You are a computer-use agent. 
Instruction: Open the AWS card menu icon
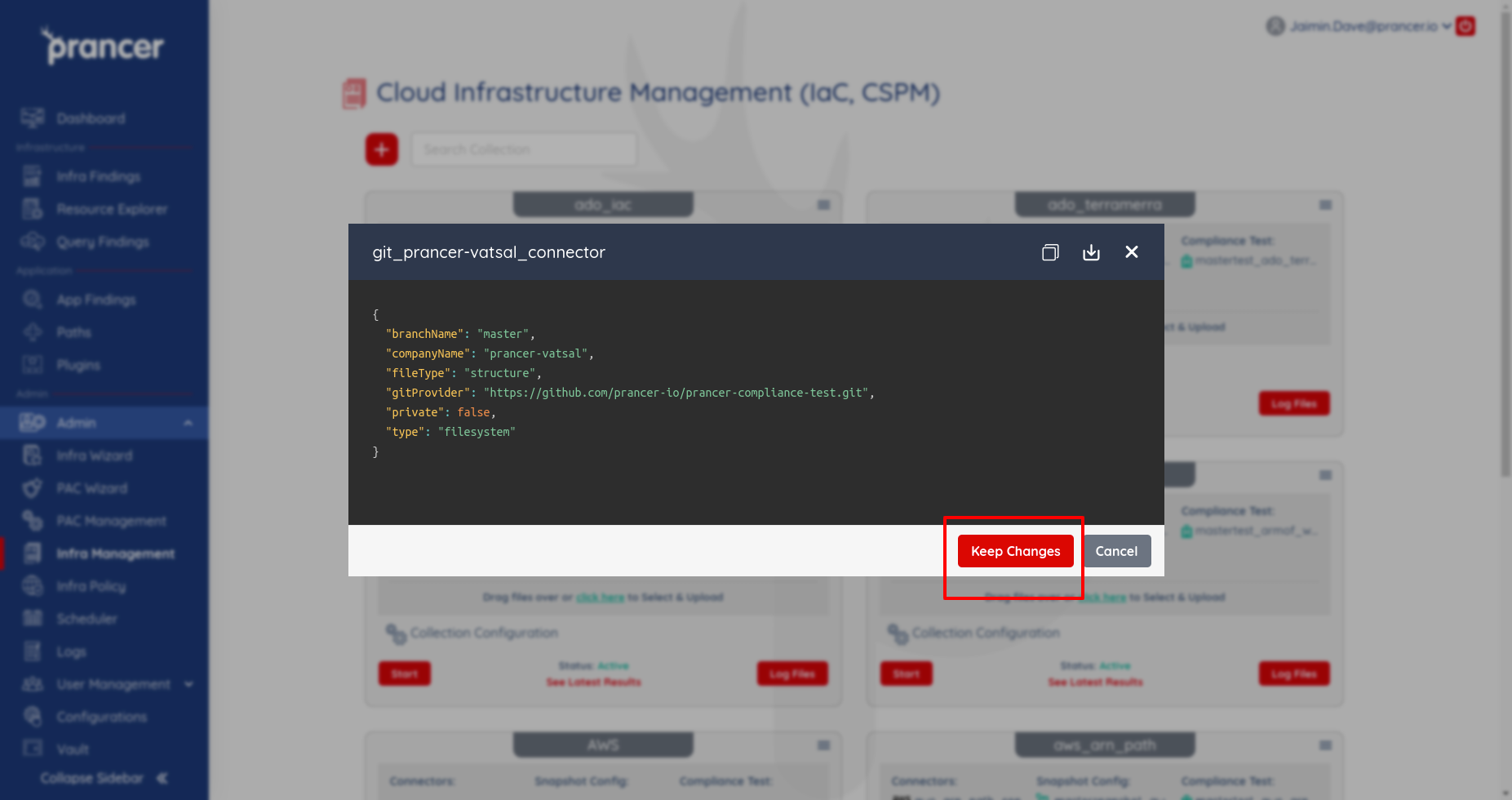[x=824, y=745]
